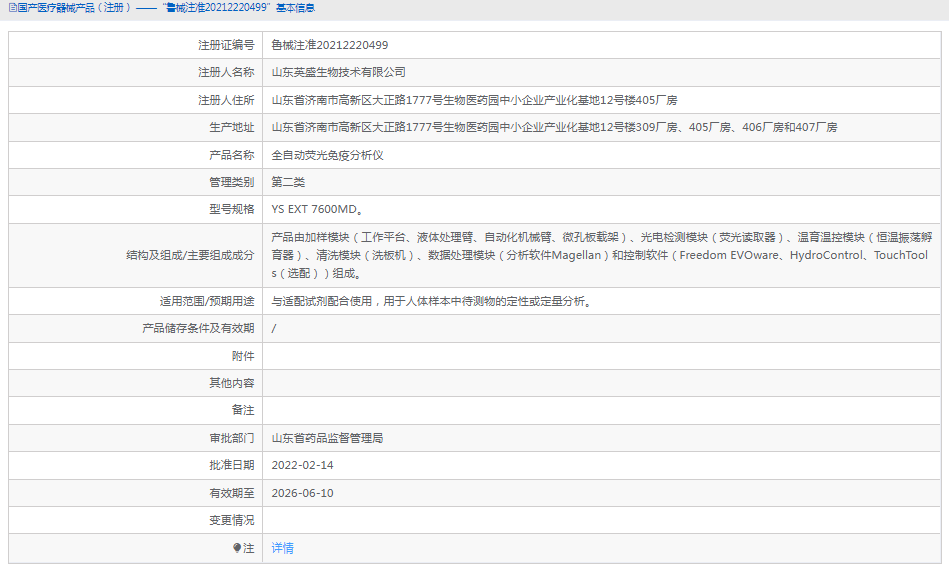Click the 备注 label
The width and height of the screenshot is (949, 572).
click(x=243, y=410)
